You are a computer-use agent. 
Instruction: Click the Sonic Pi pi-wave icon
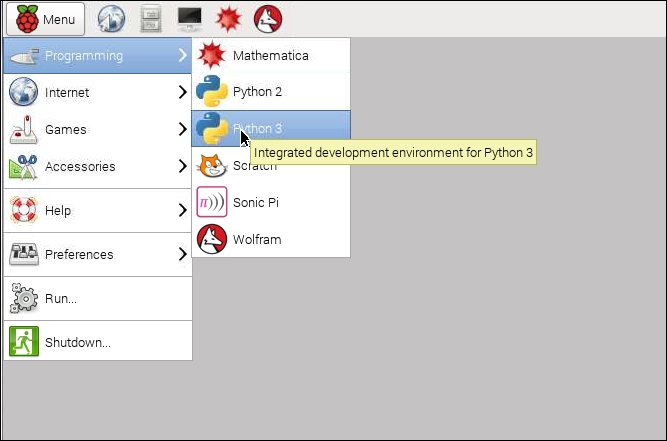212,202
